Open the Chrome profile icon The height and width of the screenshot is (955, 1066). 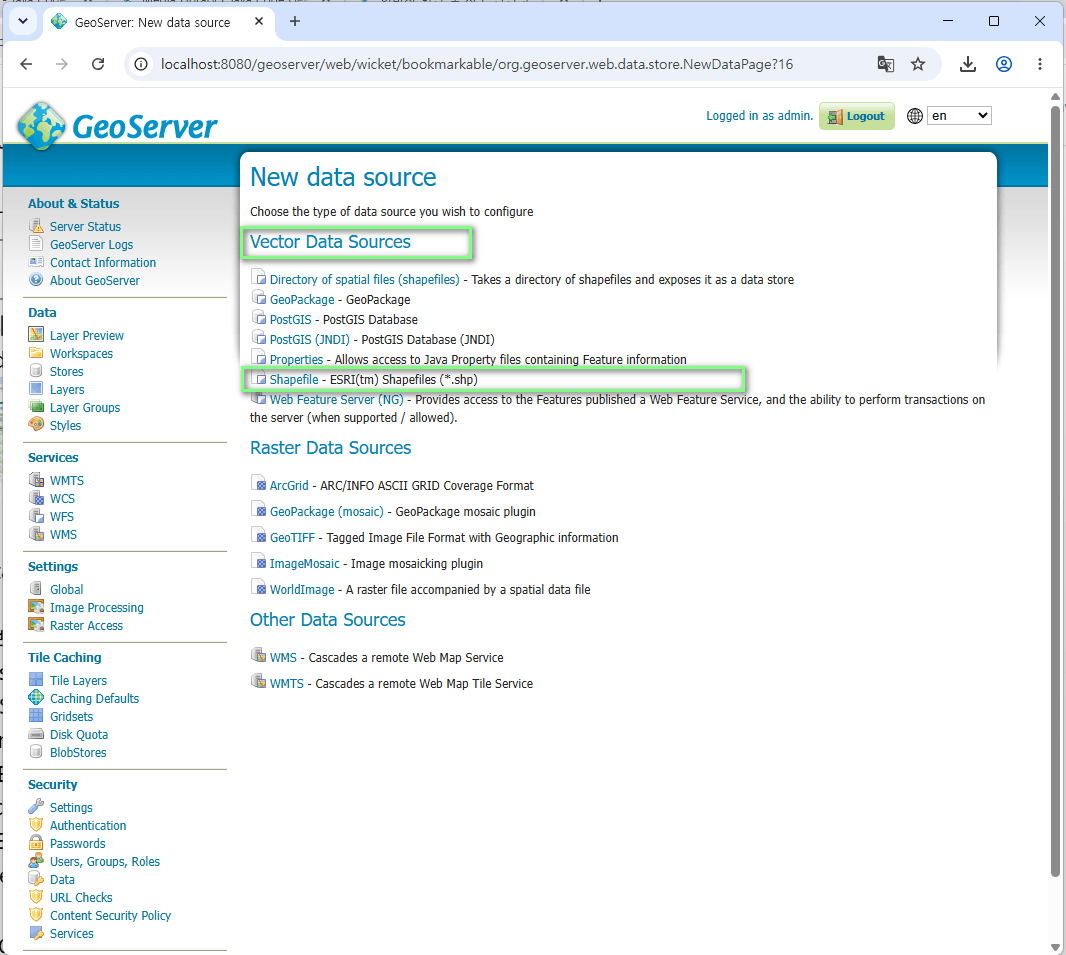(x=1003, y=64)
